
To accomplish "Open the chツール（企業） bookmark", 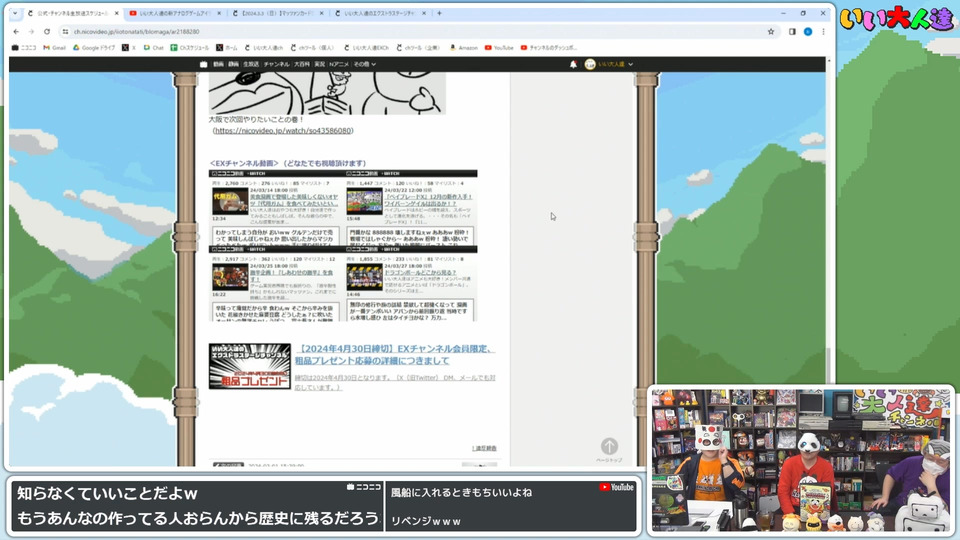I will tap(418, 47).
